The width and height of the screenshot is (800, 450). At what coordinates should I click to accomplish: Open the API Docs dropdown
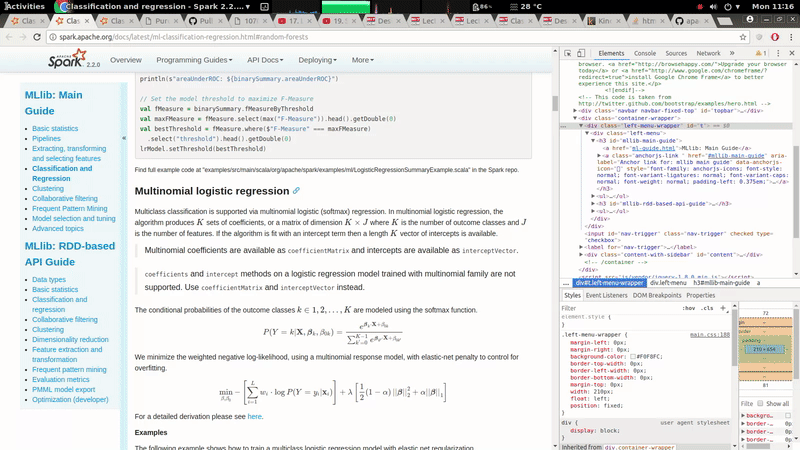pyautogui.click(x=265, y=60)
